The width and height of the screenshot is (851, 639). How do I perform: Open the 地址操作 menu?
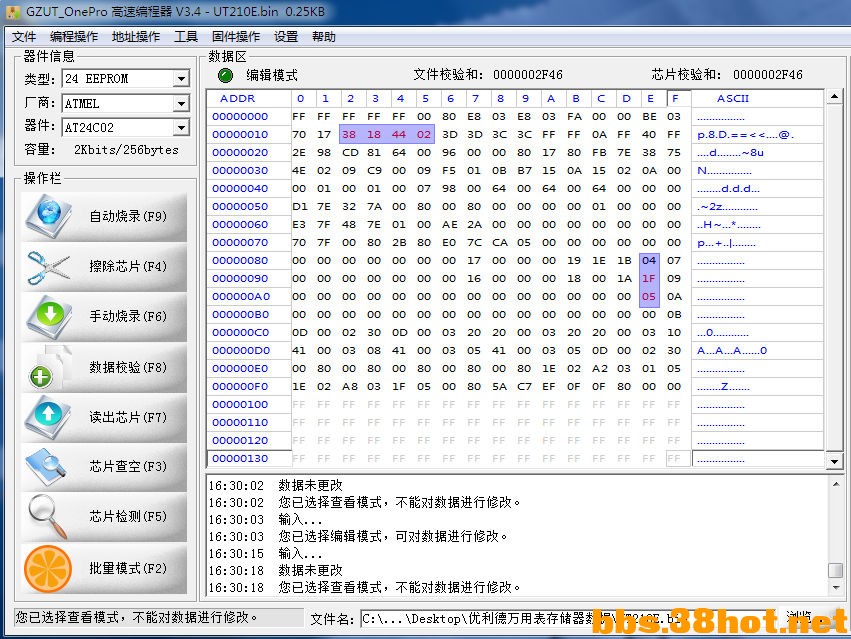136,37
